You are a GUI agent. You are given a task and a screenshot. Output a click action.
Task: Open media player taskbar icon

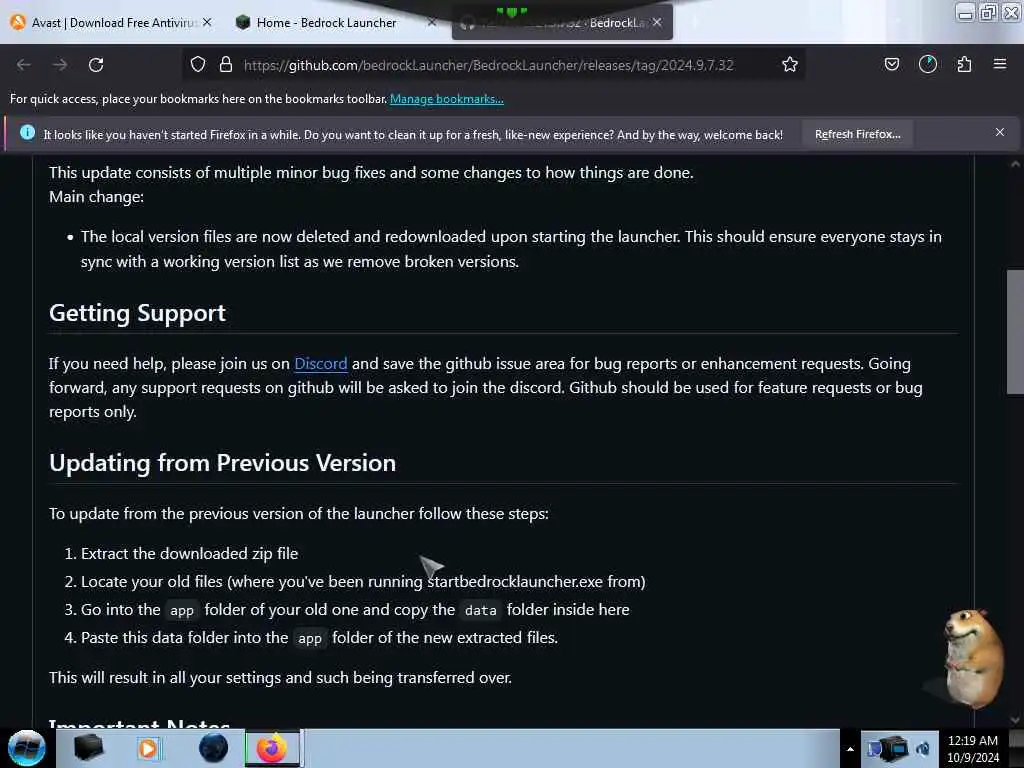[x=148, y=748]
